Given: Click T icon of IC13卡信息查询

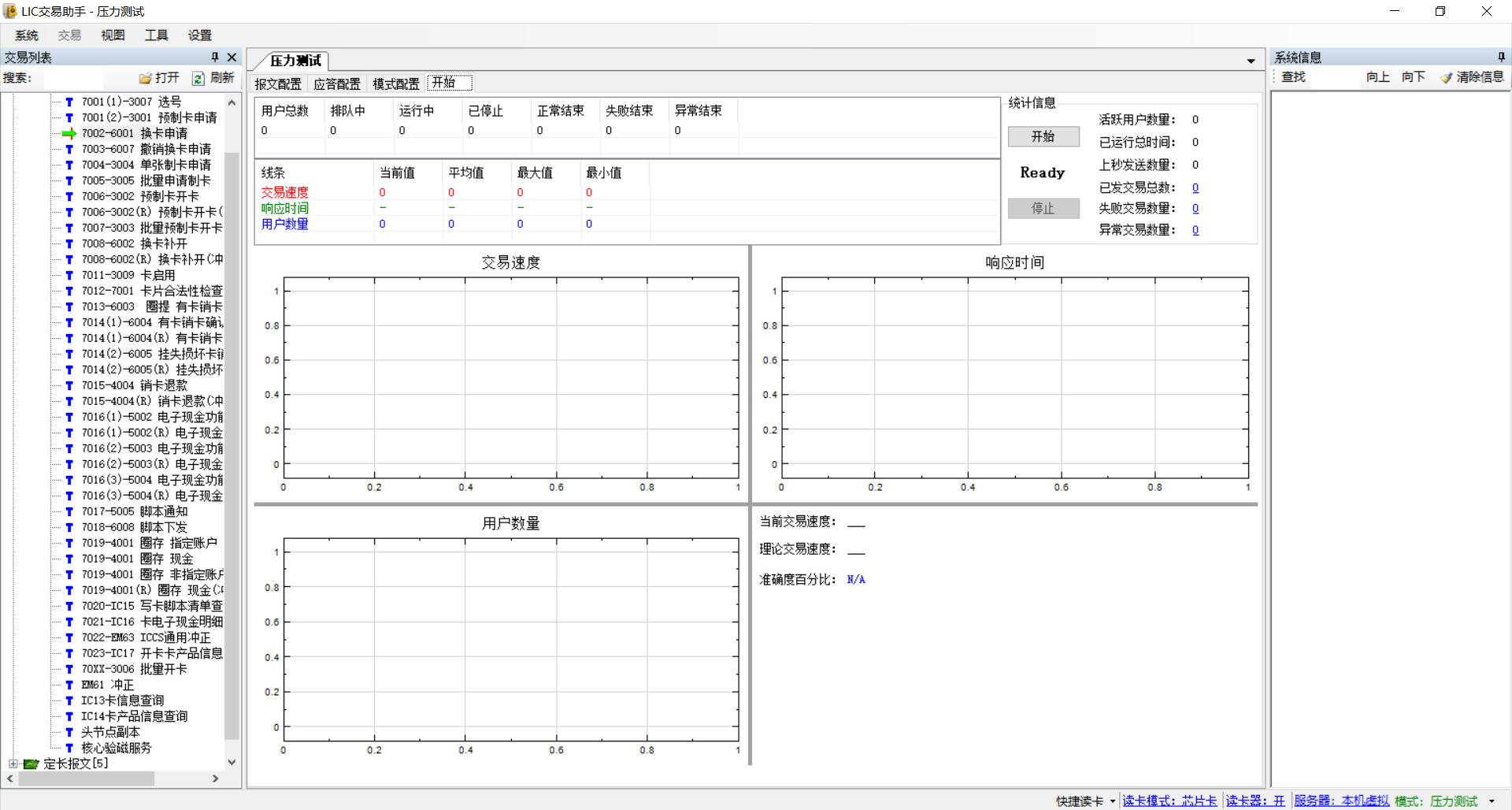Looking at the screenshot, I should [69, 700].
